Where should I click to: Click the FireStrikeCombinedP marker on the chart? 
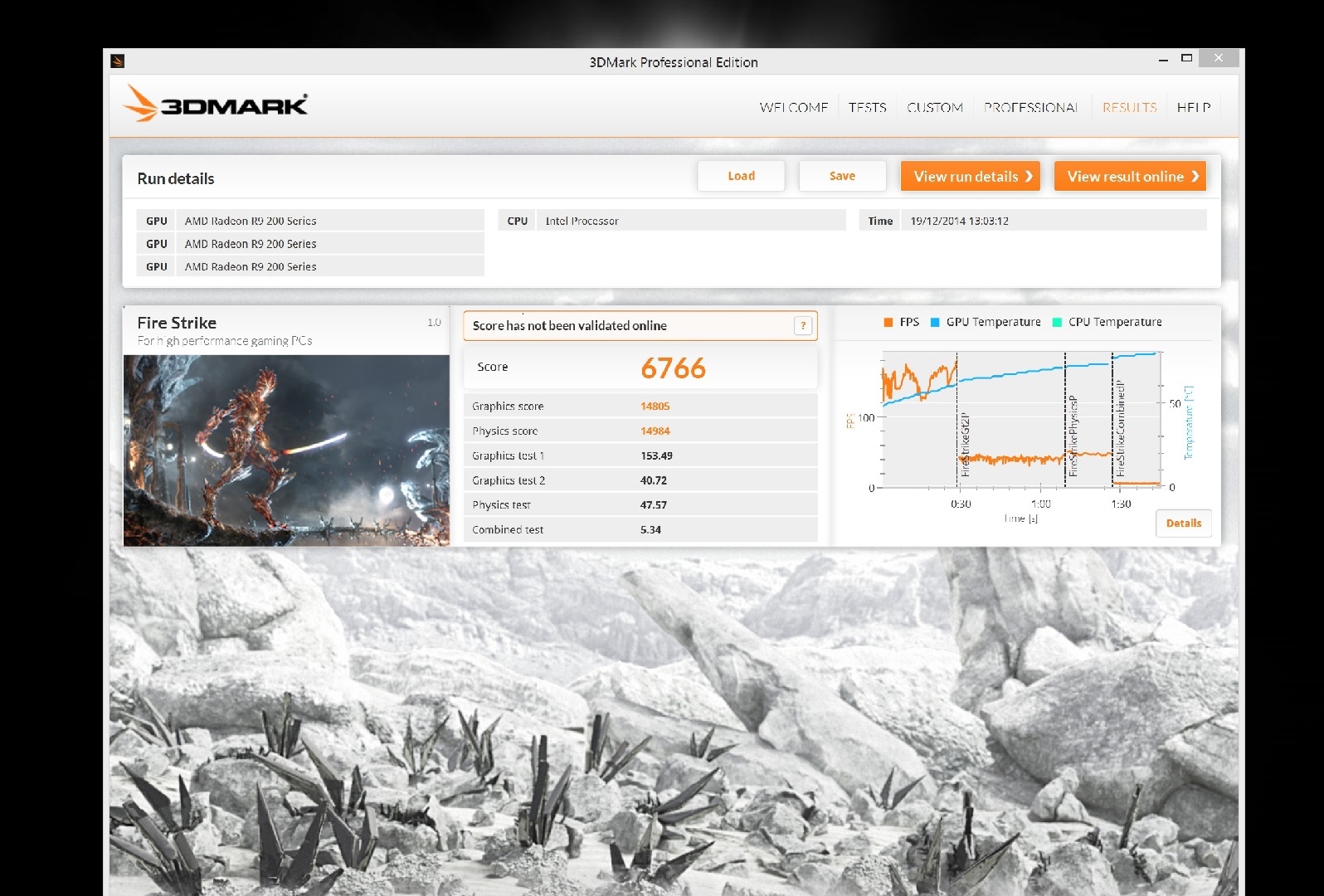pyautogui.click(x=1120, y=428)
